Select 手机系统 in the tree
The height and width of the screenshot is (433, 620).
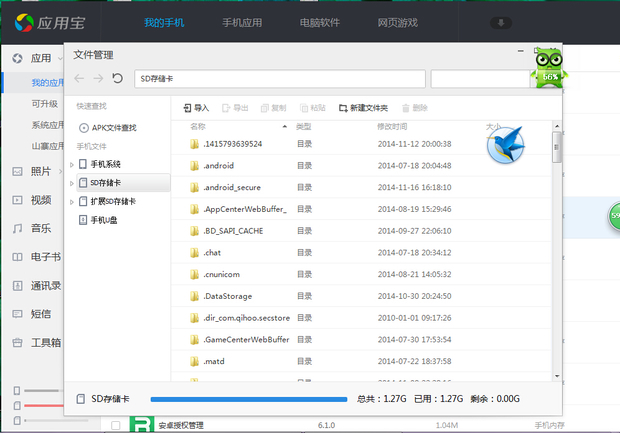(100, 164)
